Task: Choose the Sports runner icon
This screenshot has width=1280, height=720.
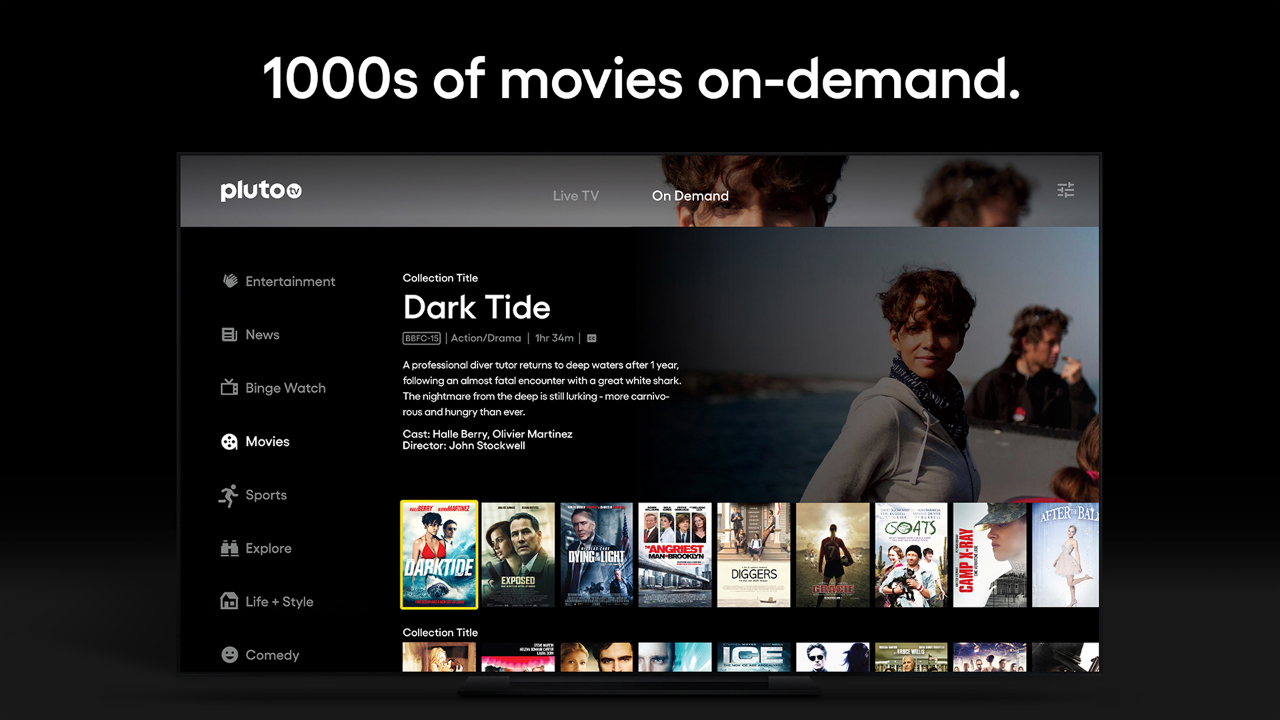Action: pos(229,495)
